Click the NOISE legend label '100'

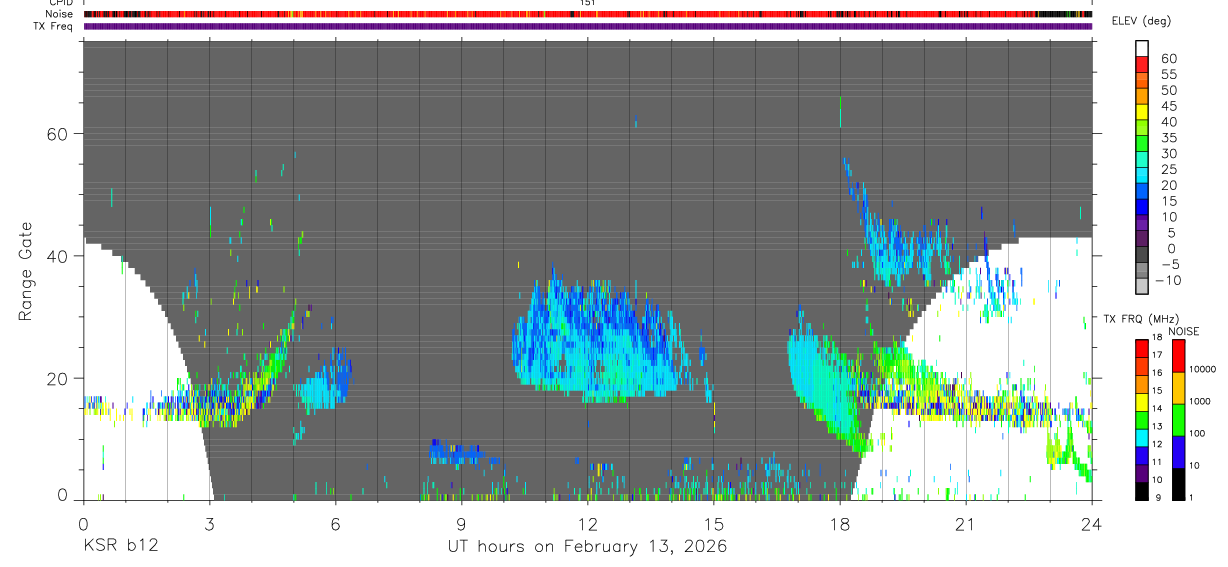point(1197,434)
